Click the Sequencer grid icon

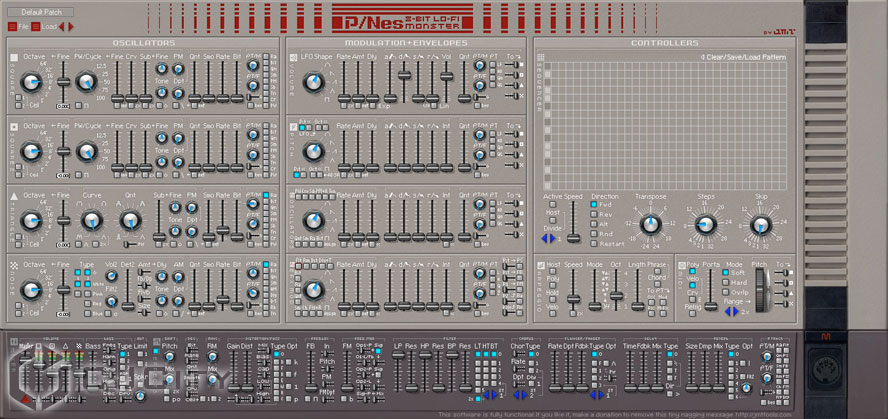(x=541, y=57)
